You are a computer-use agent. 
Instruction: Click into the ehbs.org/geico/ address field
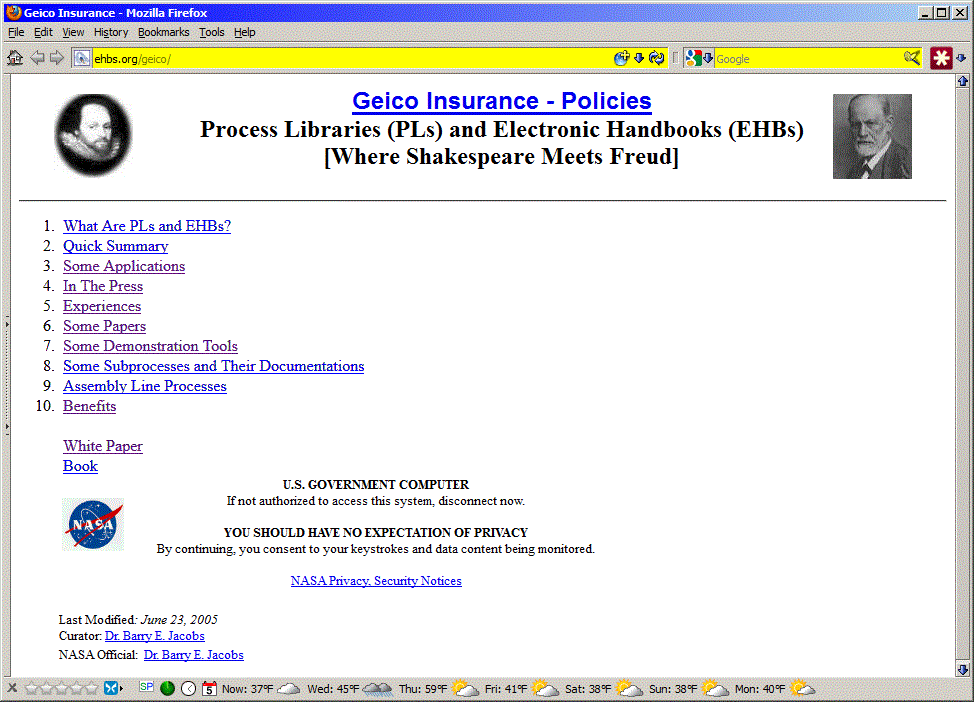pyautogui.click(x=351, y=59)
